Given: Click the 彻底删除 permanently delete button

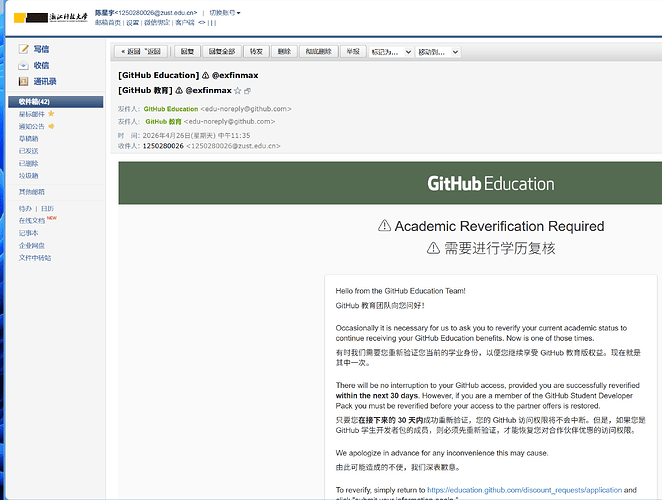Looking at the screenshot, I should click(318, 52).
